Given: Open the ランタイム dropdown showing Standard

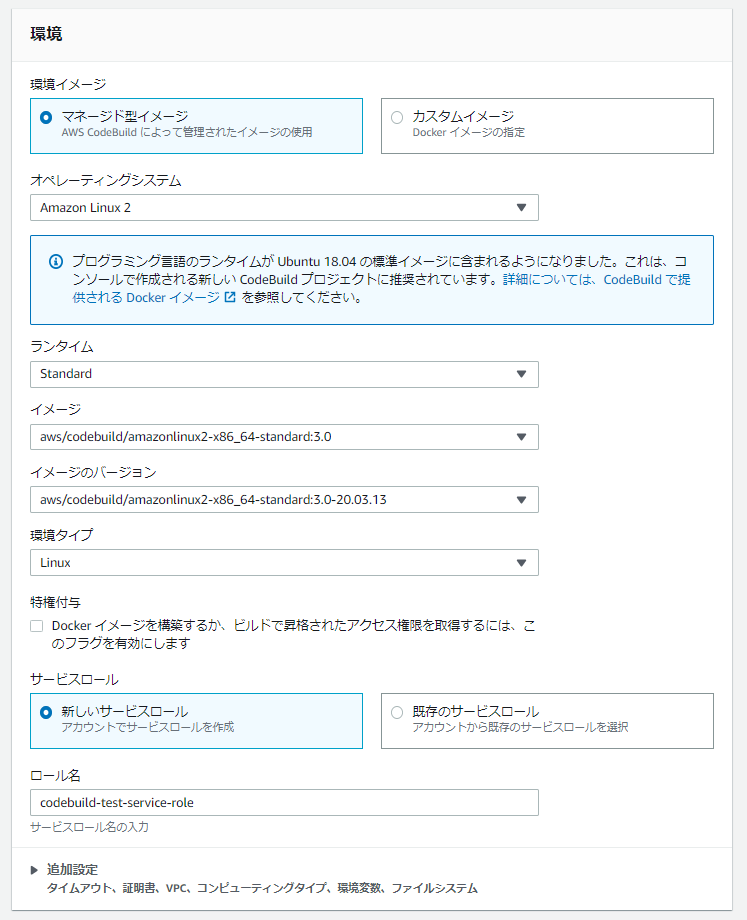Looking at the screenshot, I should click(x=284, y=374).
